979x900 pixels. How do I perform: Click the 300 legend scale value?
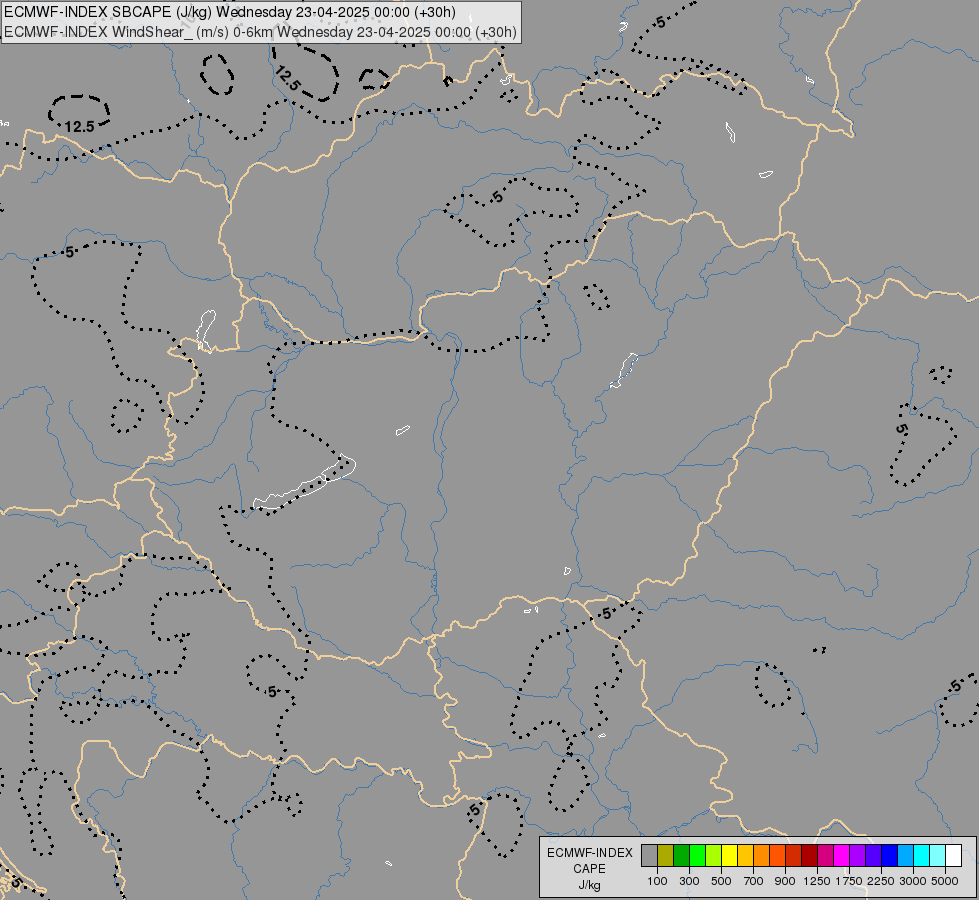coord(689,881)
